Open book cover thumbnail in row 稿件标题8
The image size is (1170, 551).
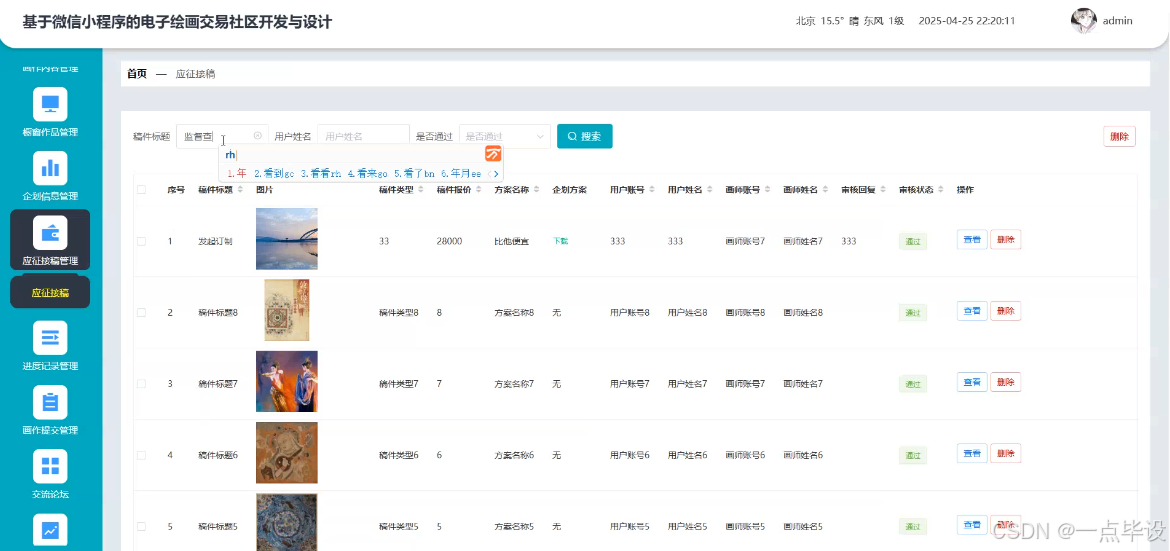coord(287,310)
